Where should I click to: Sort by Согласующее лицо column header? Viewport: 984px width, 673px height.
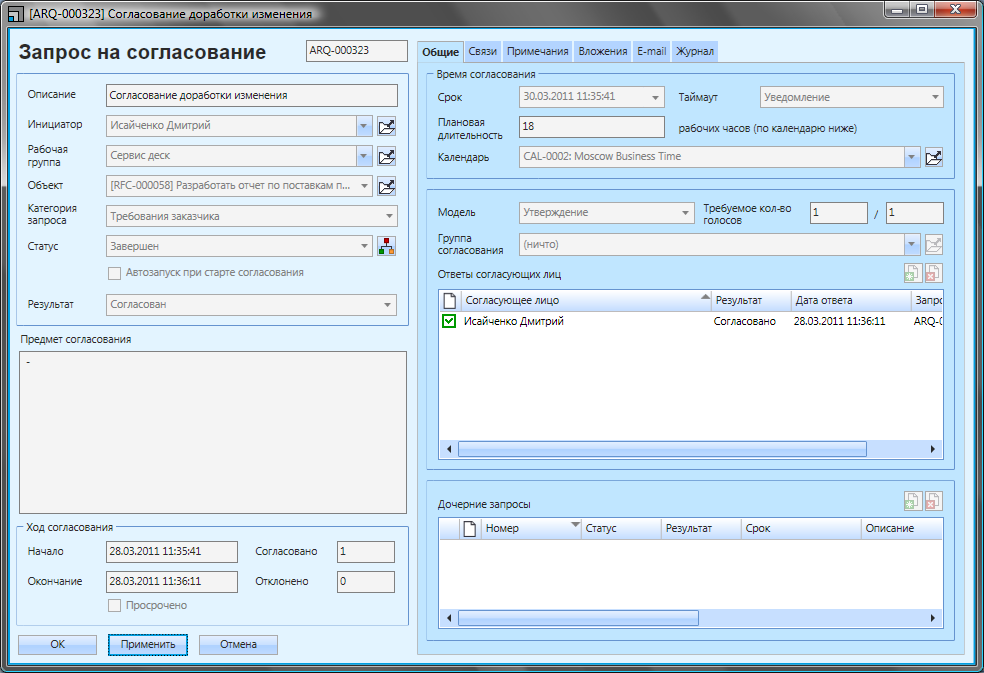(586, 300)
